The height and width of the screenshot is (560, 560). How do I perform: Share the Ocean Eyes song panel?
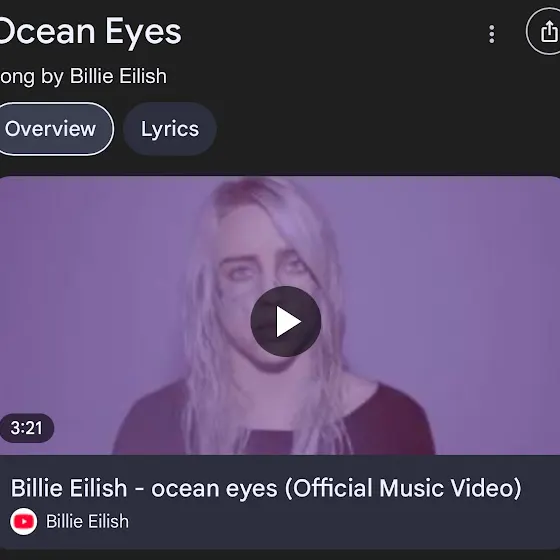tap(543, 31)
